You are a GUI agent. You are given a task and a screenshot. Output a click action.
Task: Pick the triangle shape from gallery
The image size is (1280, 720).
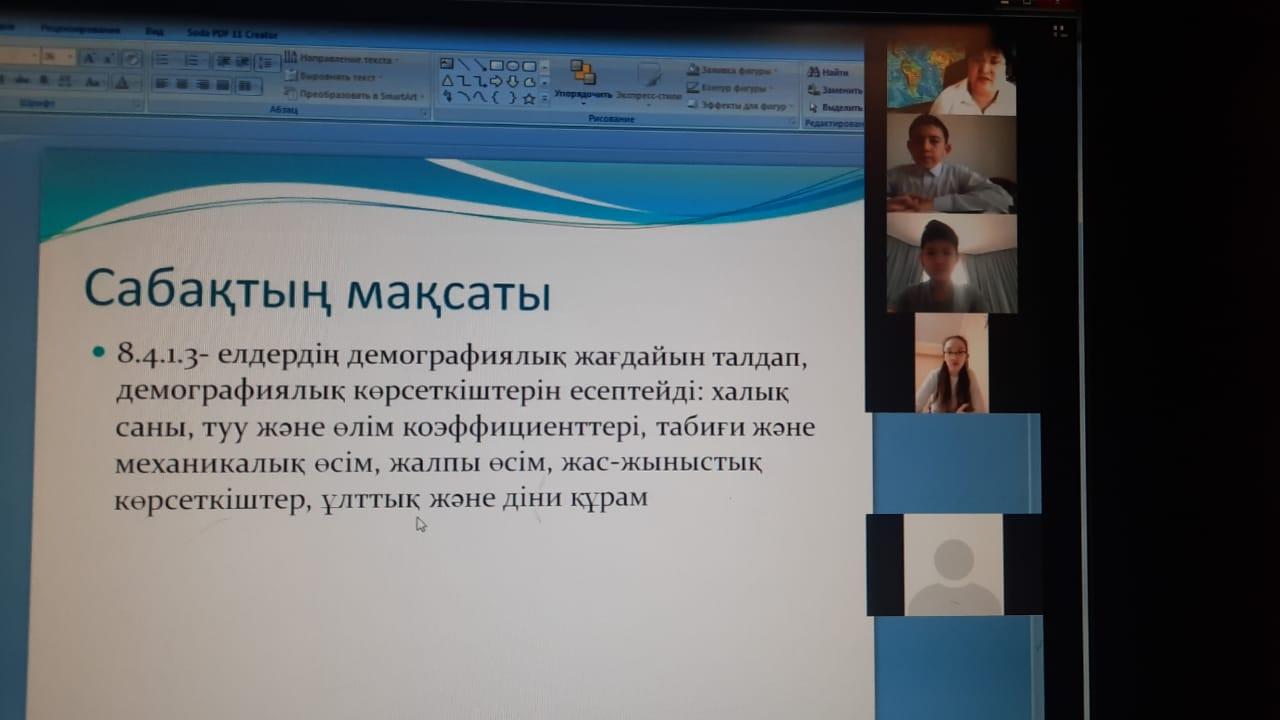(x=448, y=82)
